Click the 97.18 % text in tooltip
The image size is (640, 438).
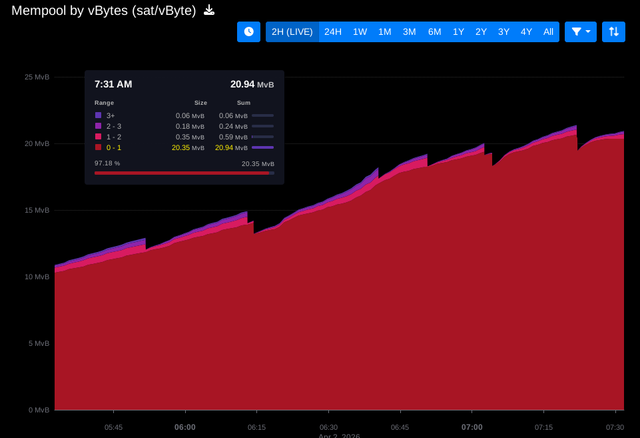[107, 163]
